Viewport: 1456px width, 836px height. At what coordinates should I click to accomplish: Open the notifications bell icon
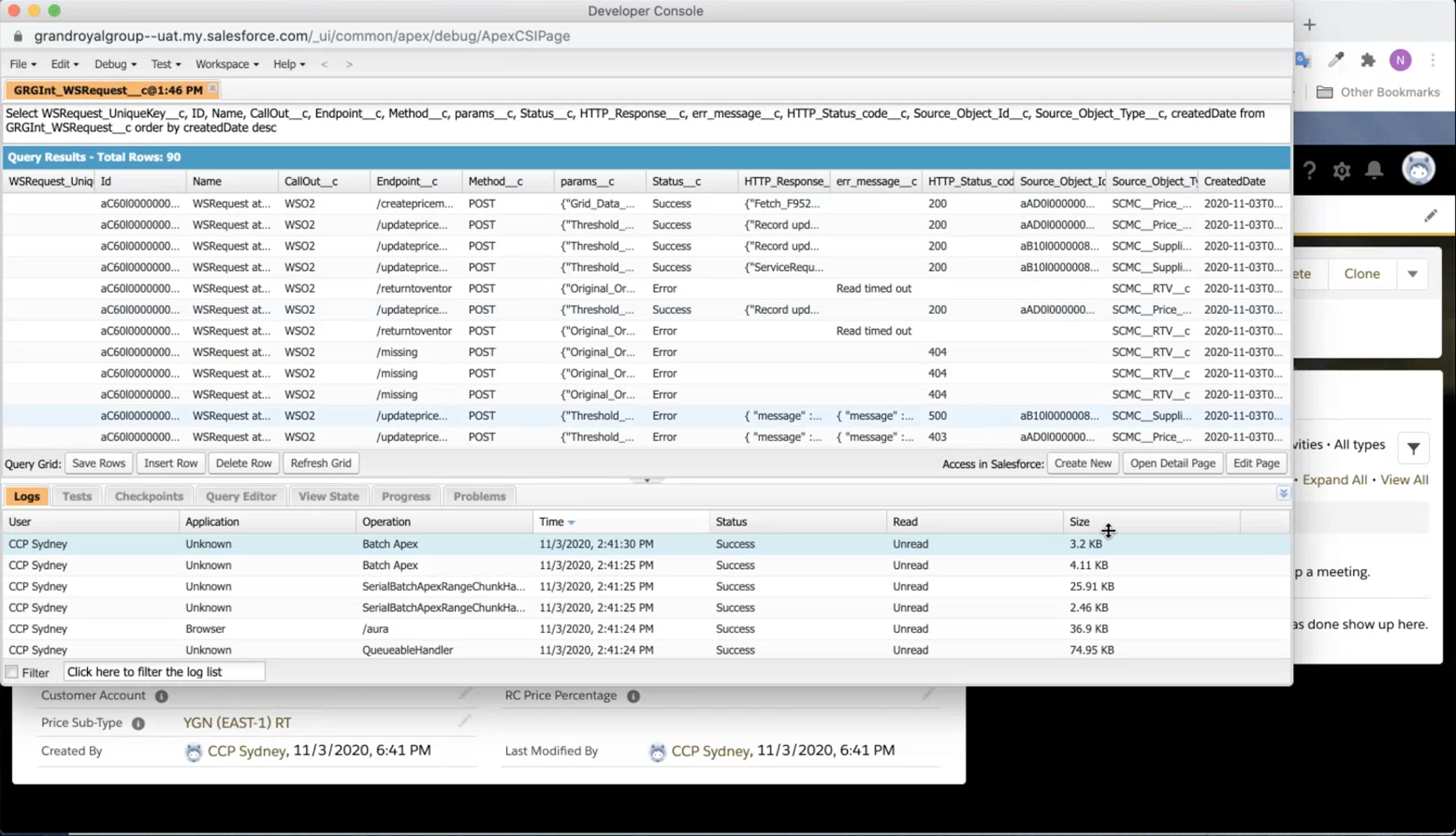[1374, 170]
